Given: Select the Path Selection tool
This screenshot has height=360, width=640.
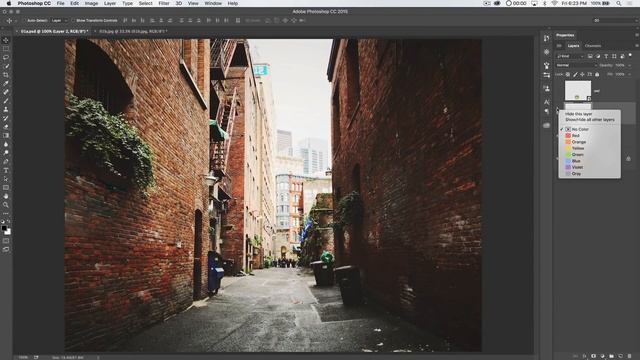Looking at the screenshot, I should tap(6, 179).
